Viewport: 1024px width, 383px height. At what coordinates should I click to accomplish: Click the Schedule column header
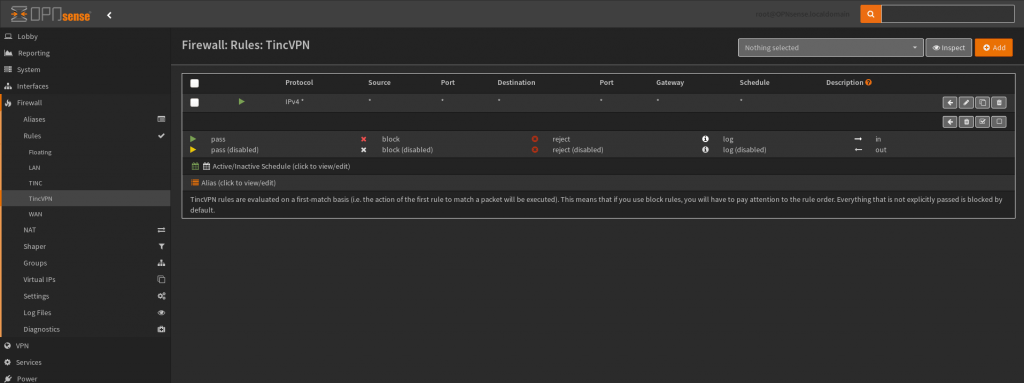(x=754, y=83)
